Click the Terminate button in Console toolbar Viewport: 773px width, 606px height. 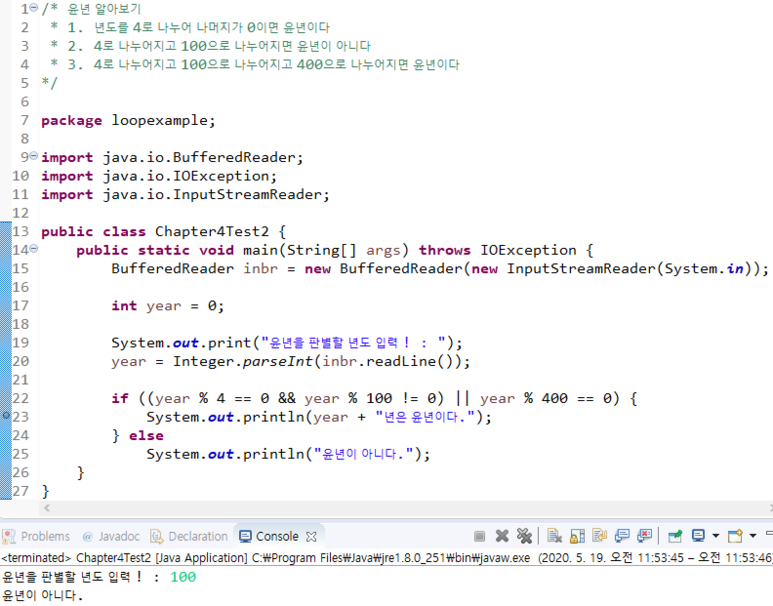pyautogui.click(x=479, y=536)
